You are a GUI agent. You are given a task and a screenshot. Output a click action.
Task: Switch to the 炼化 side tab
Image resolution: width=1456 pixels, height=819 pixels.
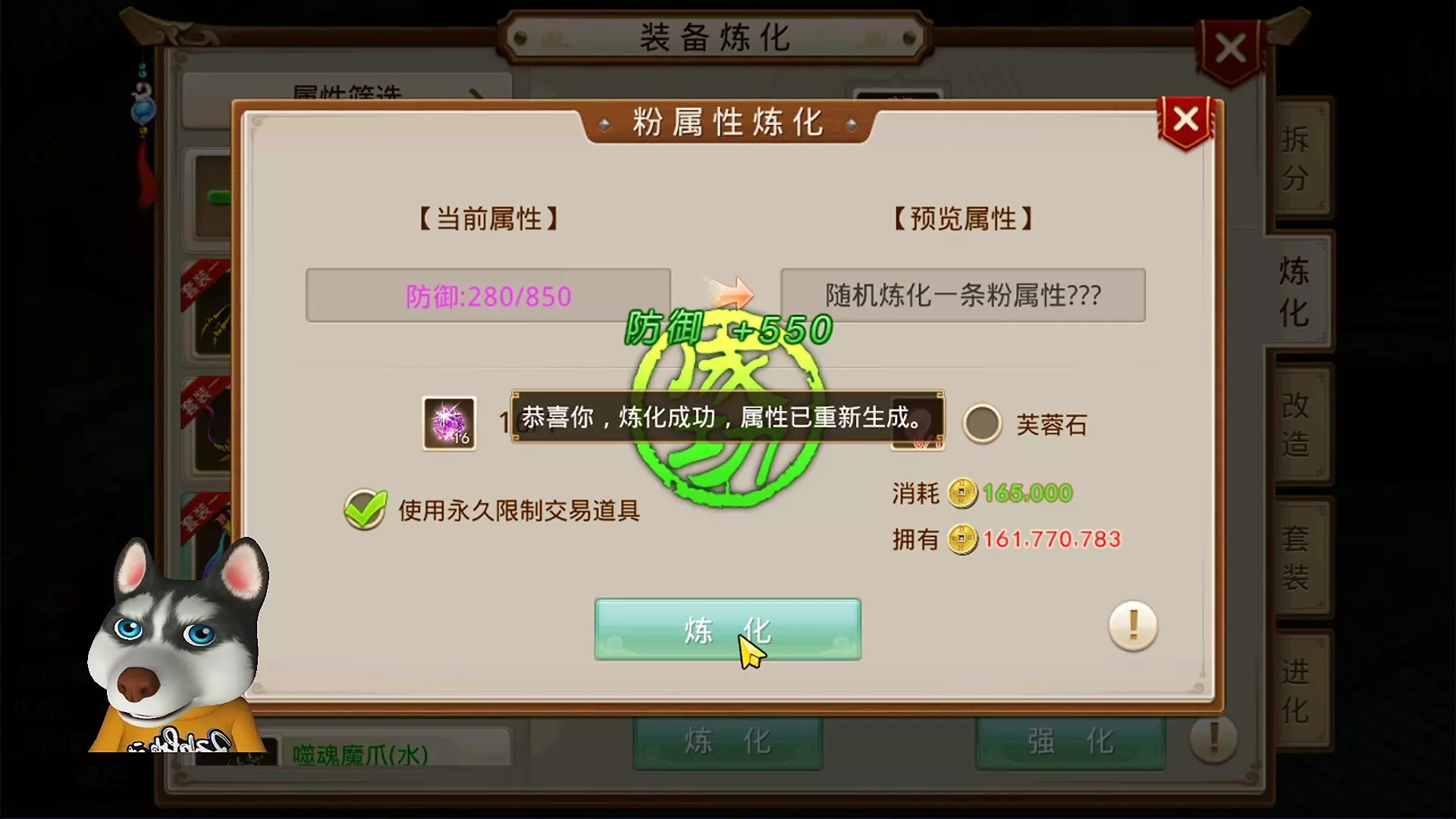point(1296,291)
